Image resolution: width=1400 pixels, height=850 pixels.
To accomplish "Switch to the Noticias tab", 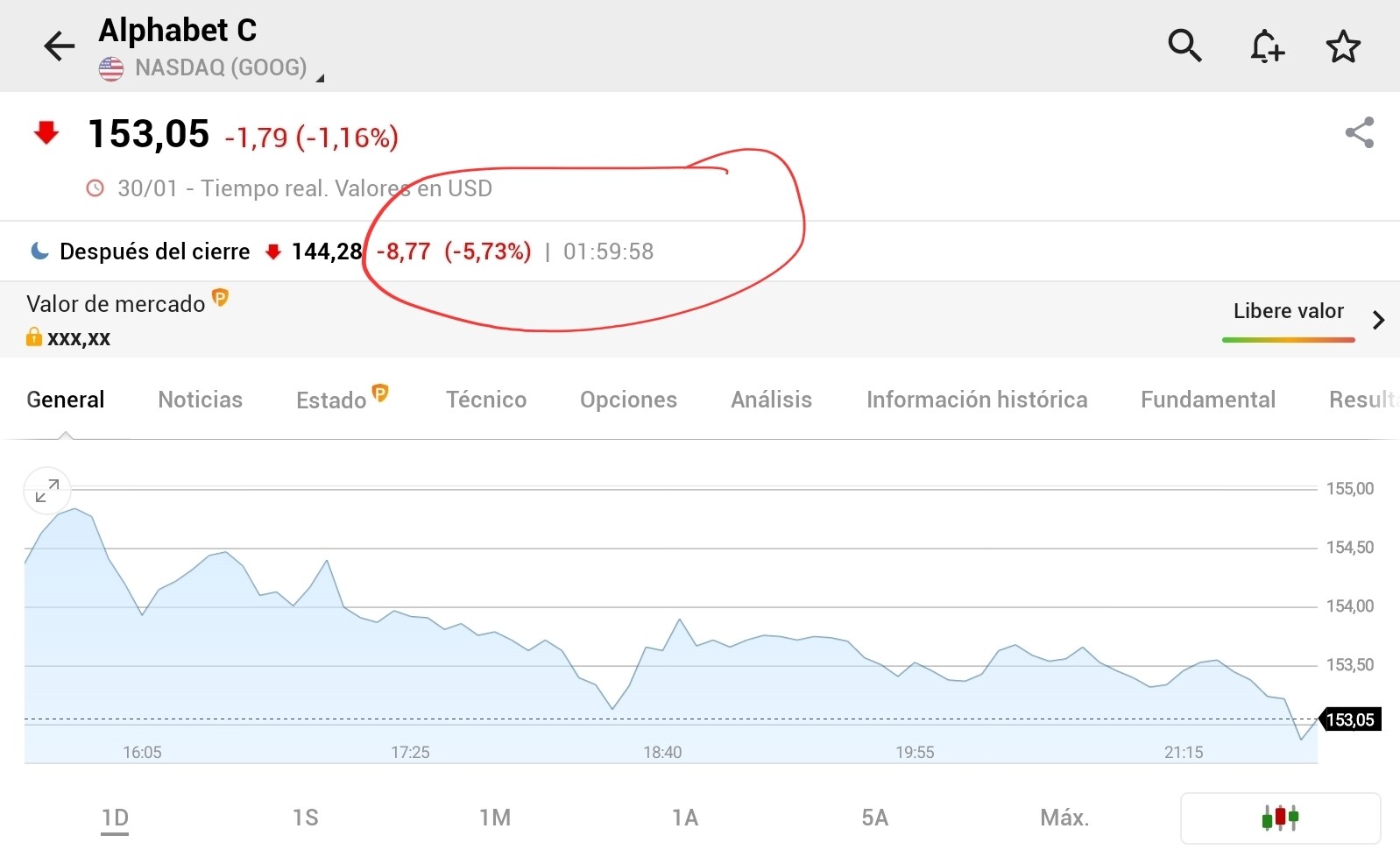I will (201, 400).
